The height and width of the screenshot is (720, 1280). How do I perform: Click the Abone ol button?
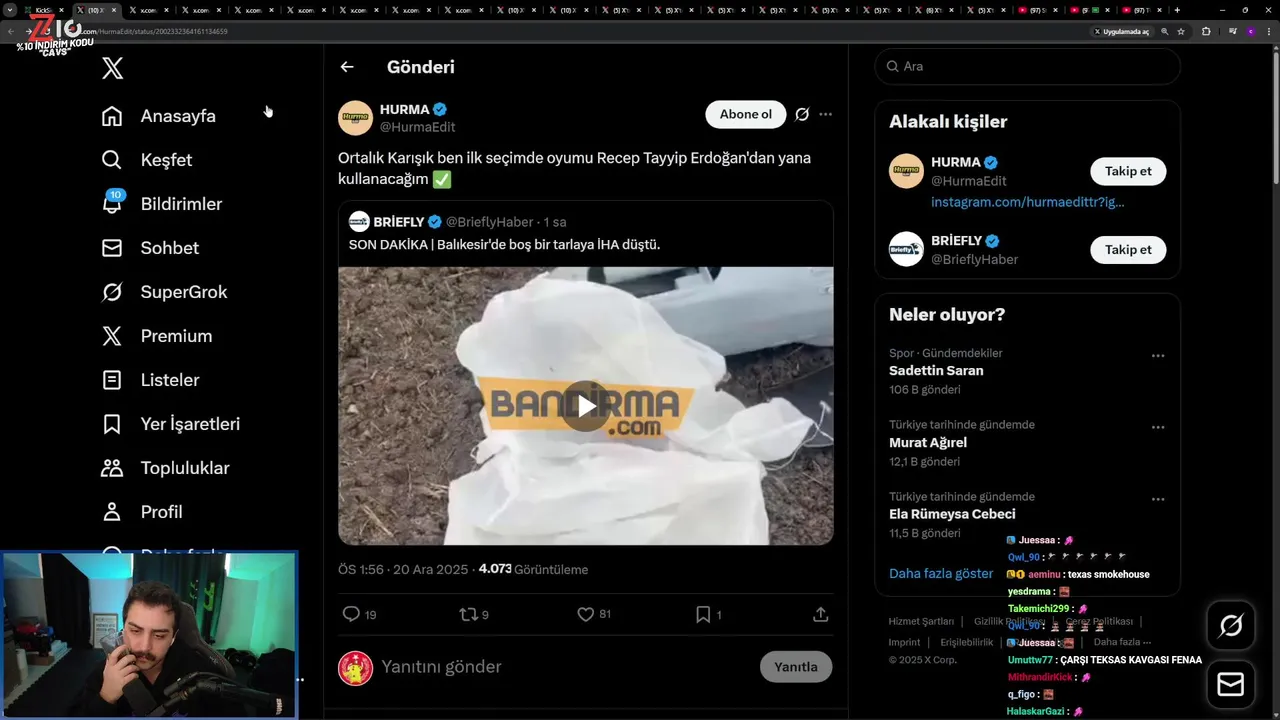(746, 114)
